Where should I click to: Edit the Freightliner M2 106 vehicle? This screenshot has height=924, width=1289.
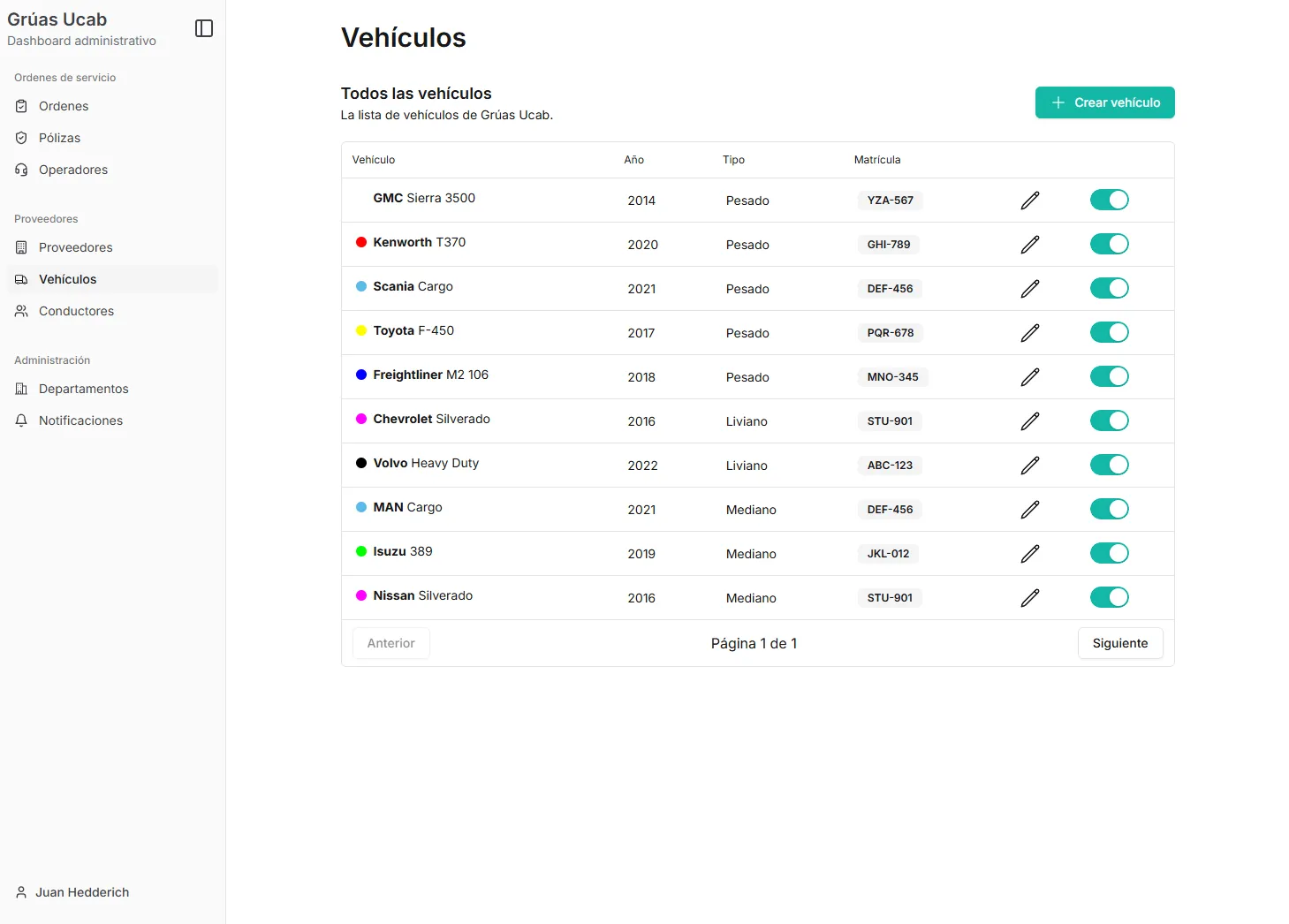[1029, 377]
